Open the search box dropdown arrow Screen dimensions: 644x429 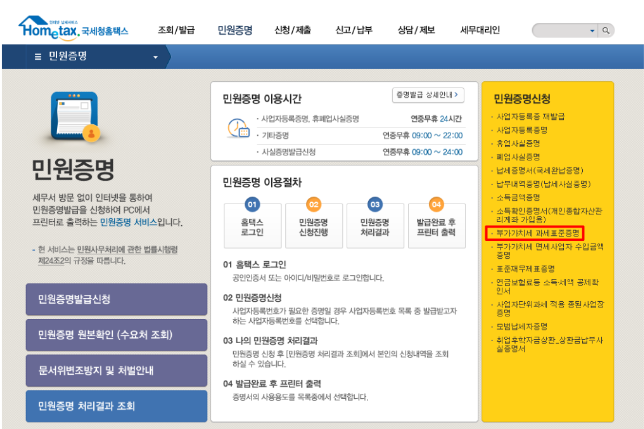592,30
